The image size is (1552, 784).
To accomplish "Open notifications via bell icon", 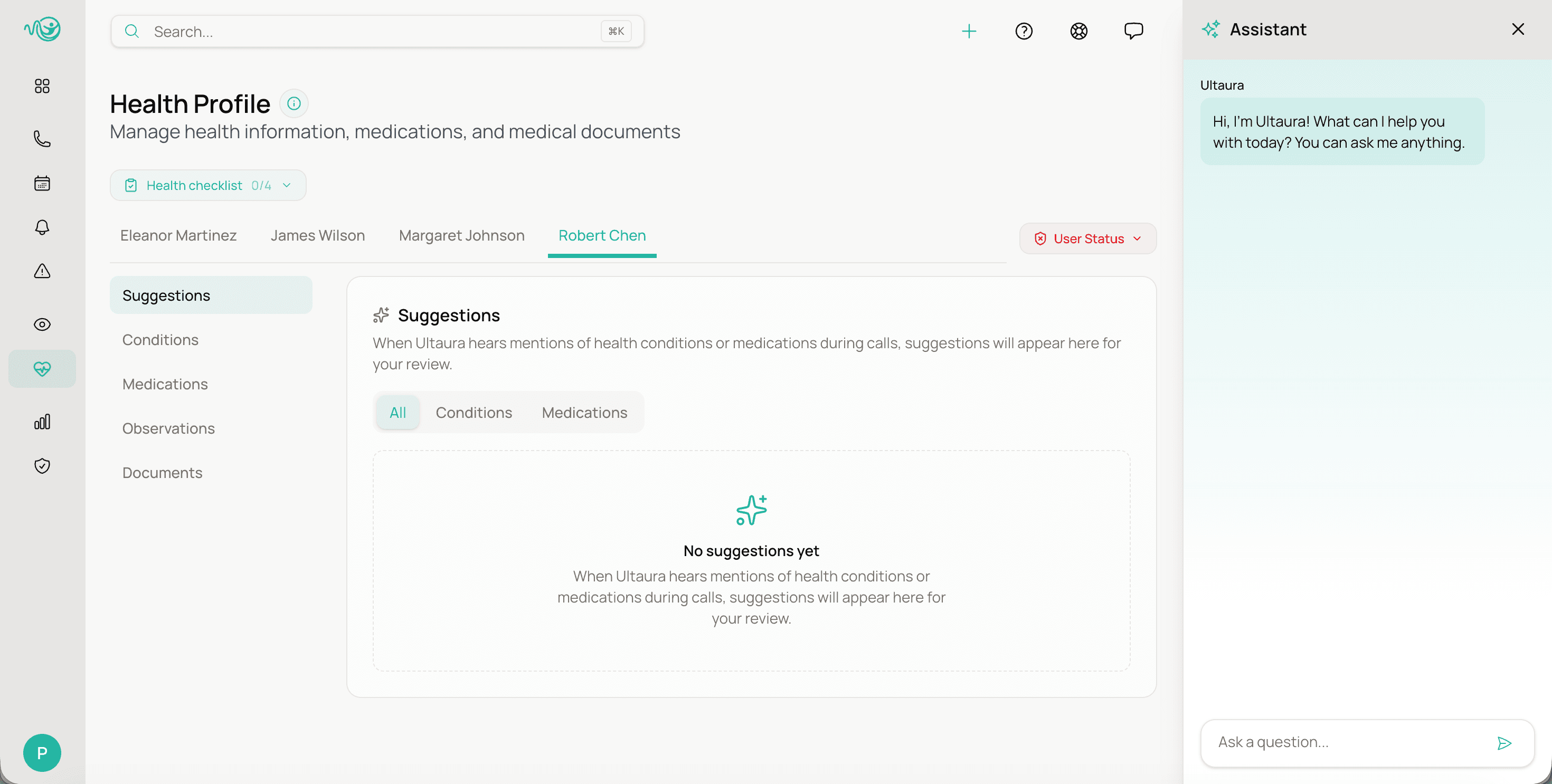I will (42, 227).
